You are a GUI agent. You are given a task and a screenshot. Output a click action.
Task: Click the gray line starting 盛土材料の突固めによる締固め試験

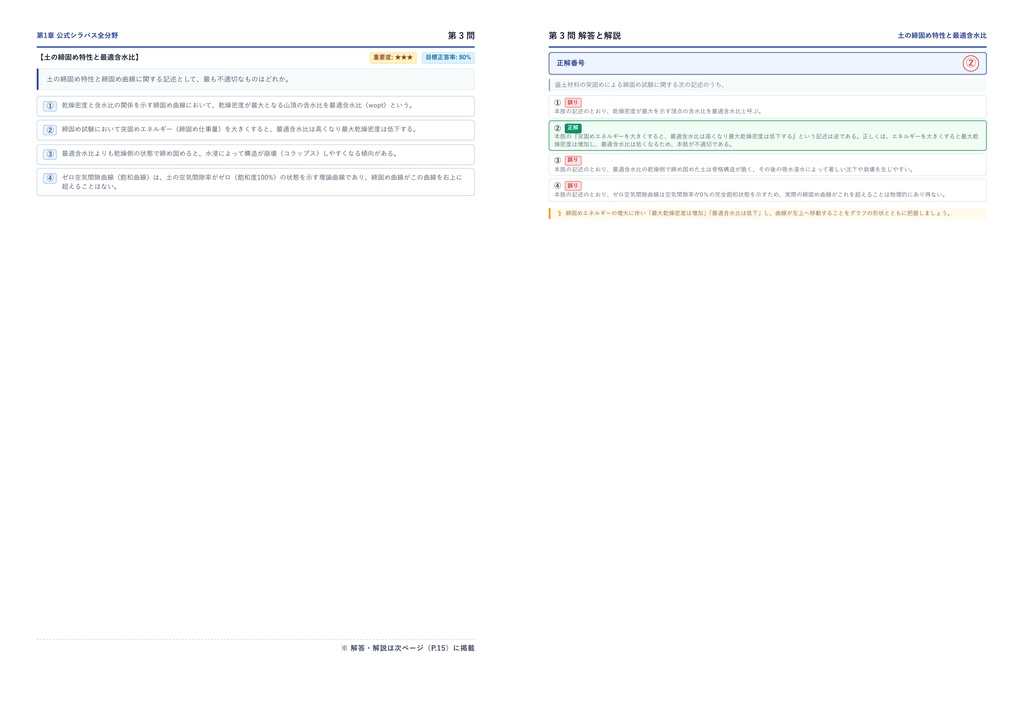pyautogui.click(x=640, y=84)
